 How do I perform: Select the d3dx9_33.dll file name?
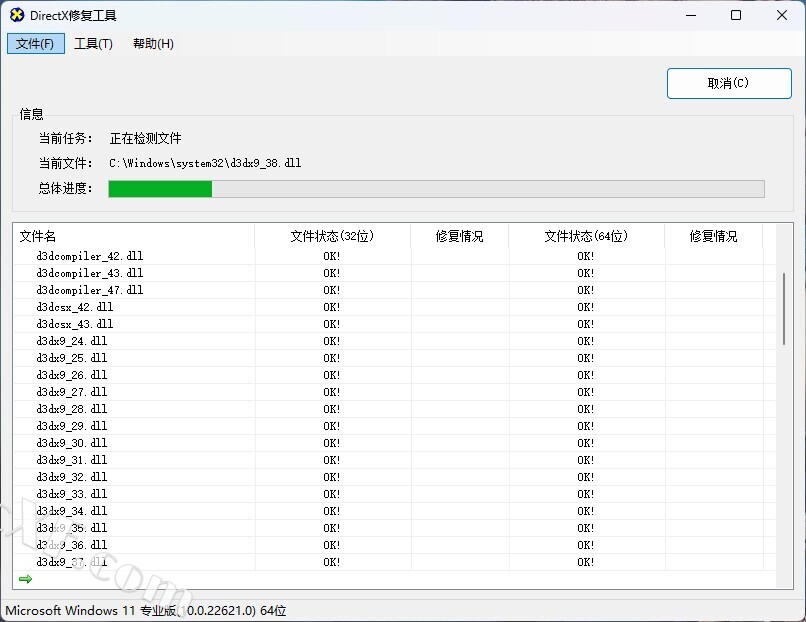click(72, 493)
